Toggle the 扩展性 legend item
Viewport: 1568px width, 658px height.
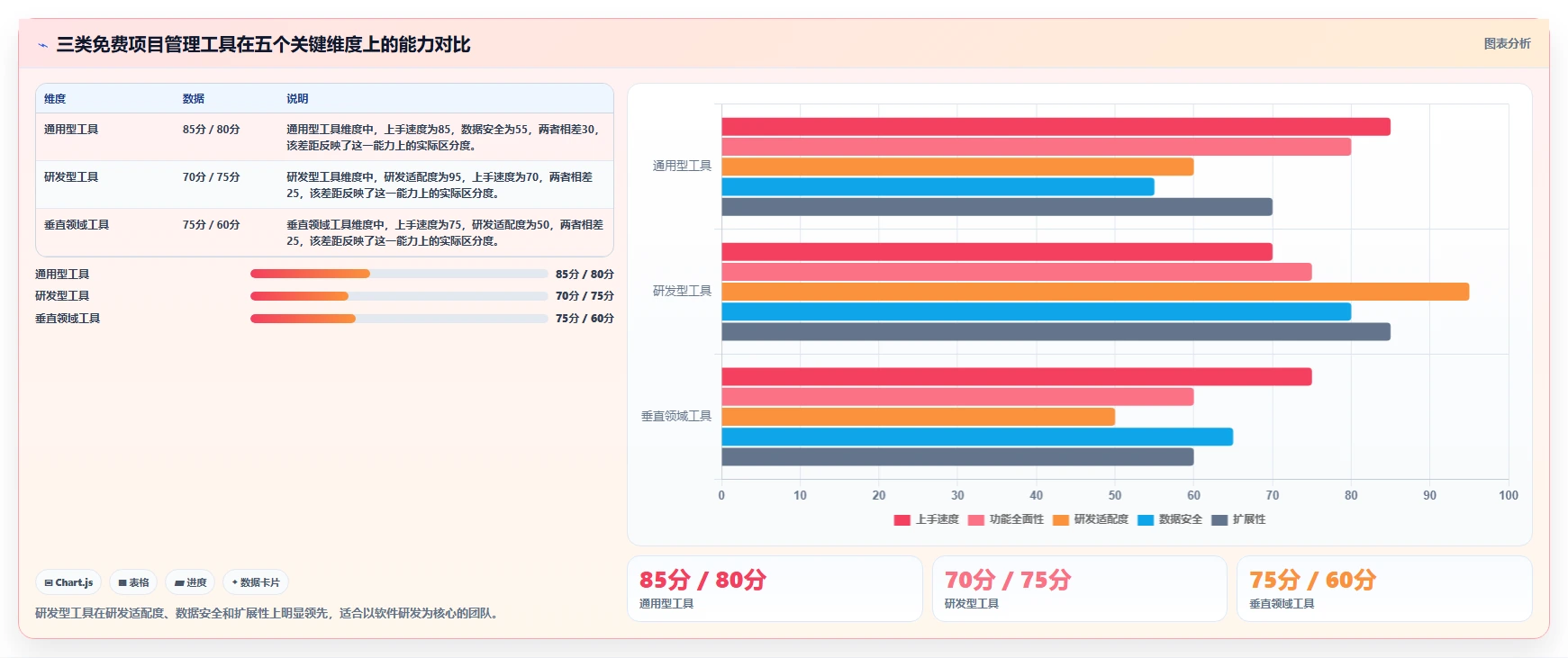[x=1238, y=519]
